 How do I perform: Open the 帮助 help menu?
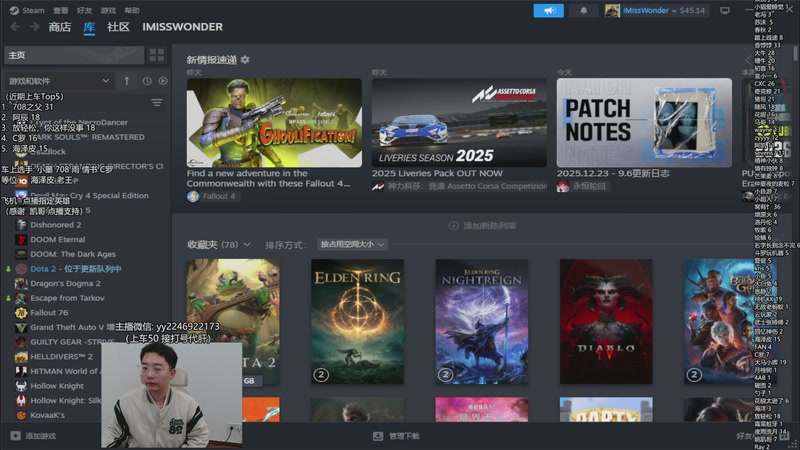(x=132, y=10)
